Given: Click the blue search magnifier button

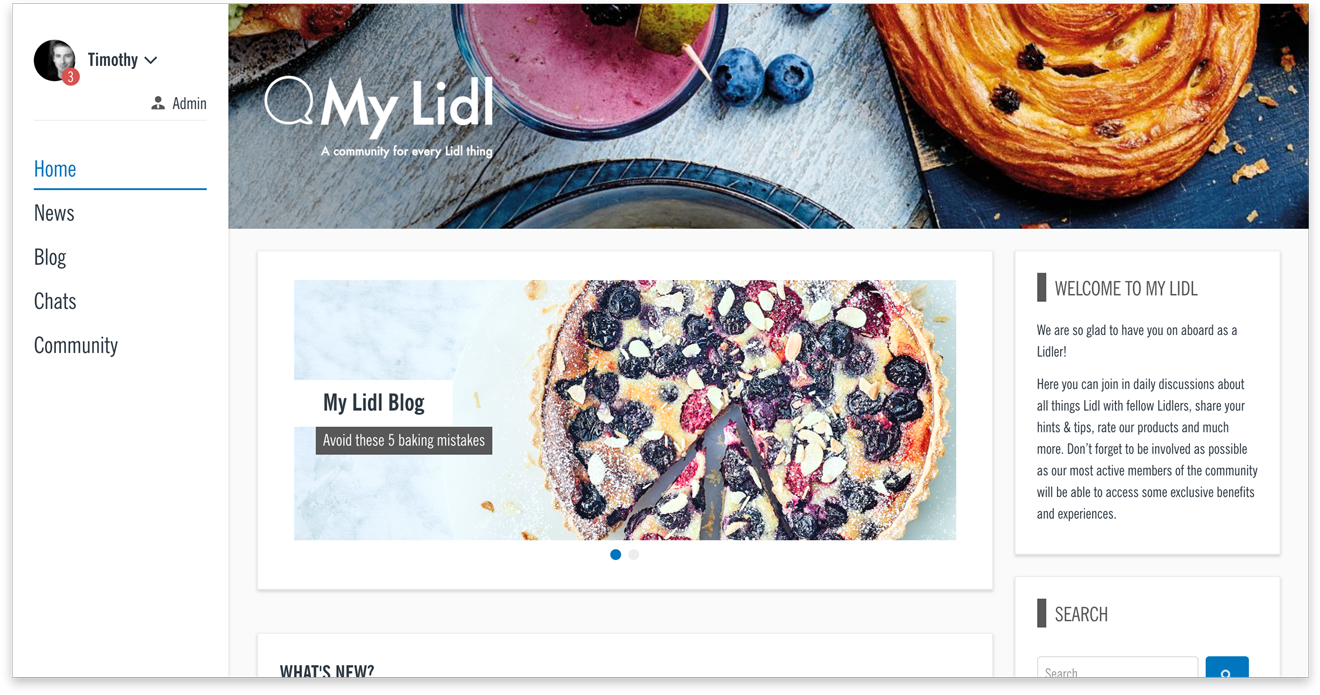Looking at the screenshot, I should [x=1227, y=668].
